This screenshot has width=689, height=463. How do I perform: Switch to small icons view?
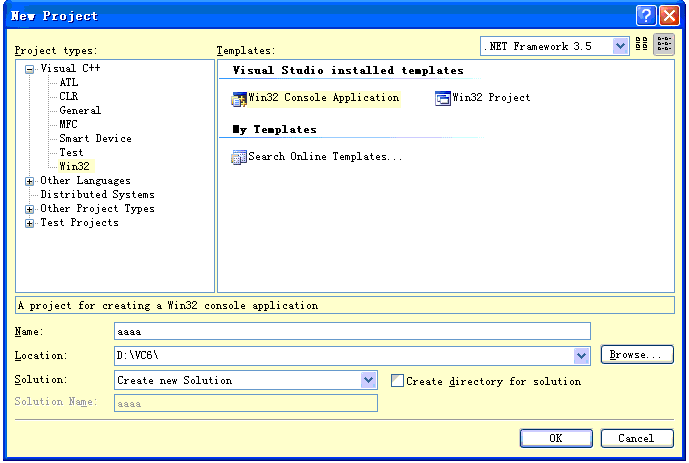click(x=664, y=45)
